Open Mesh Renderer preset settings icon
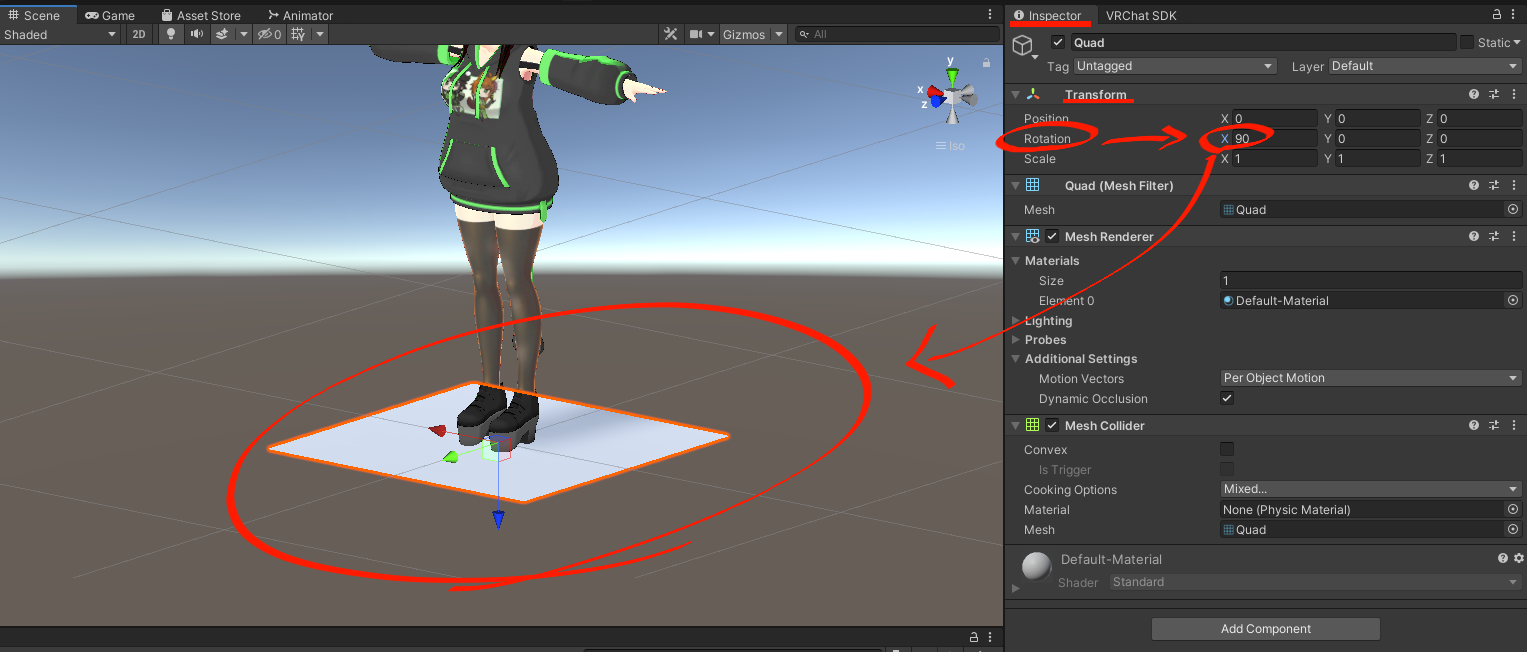Screen dimensions: 1527x652 coord(1494,237)
